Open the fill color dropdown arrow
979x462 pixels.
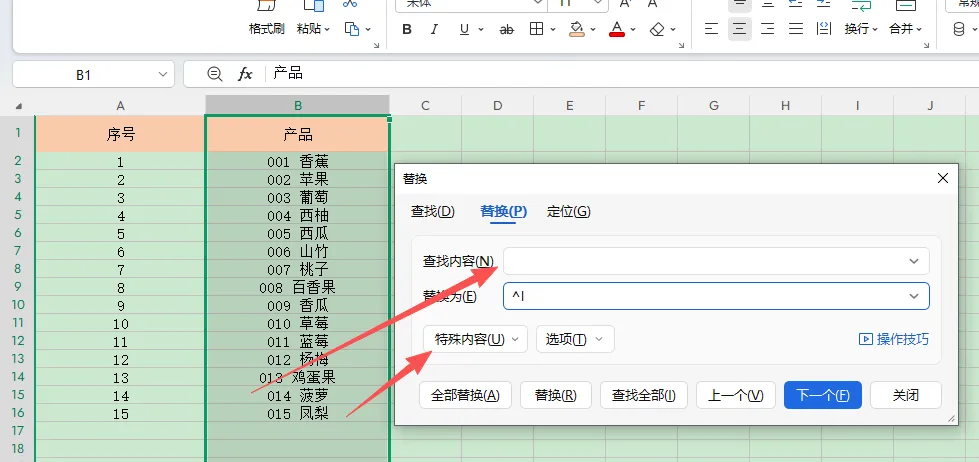(x=593, y=29)
